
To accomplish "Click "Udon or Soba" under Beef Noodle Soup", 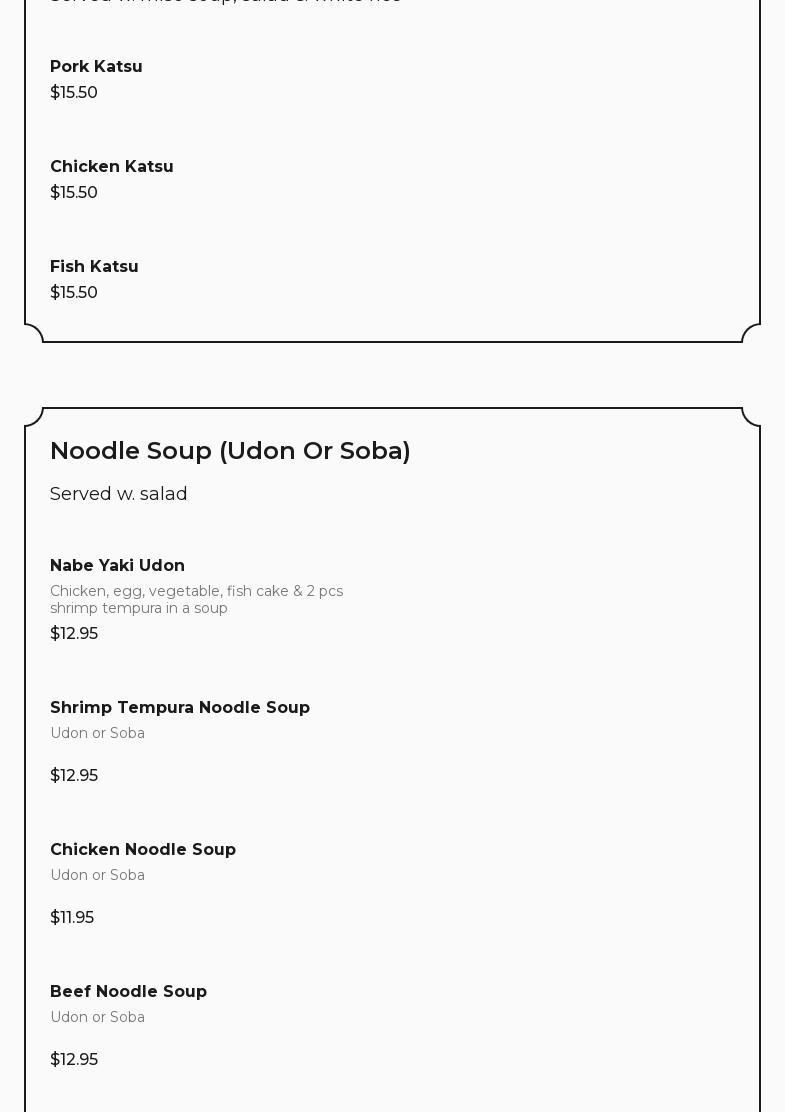I will coord(97,1017).
